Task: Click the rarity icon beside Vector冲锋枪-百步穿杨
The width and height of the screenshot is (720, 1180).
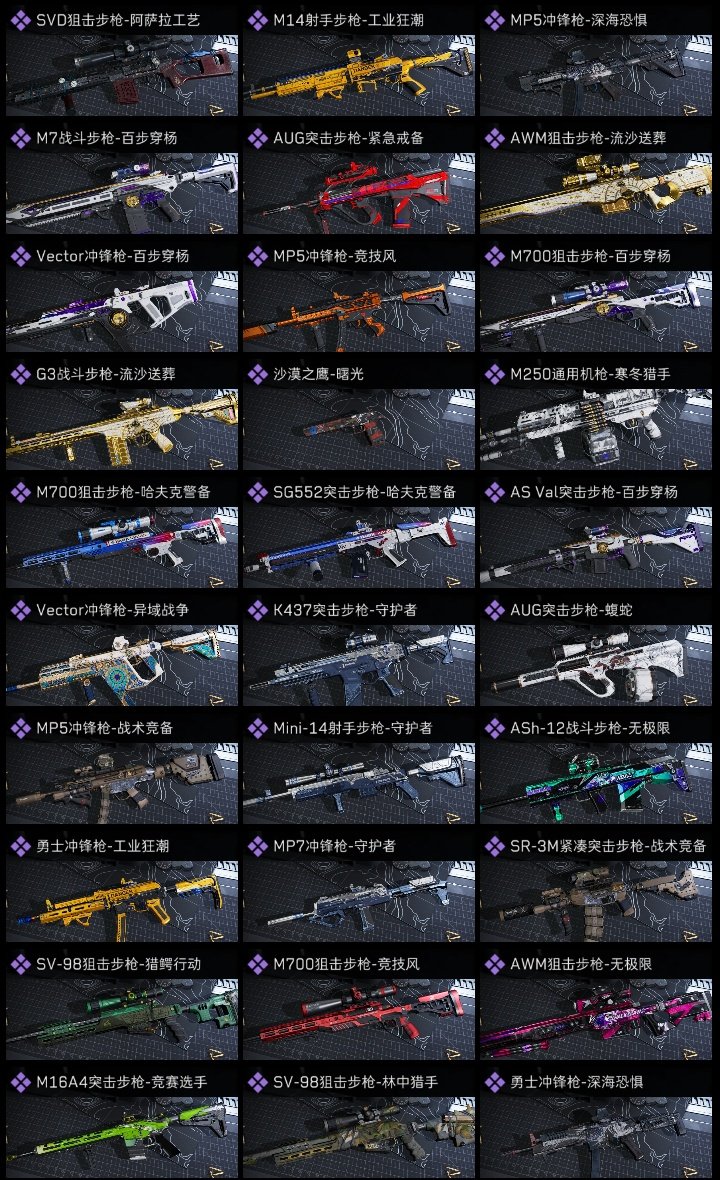Action: (x=20, y=256)
